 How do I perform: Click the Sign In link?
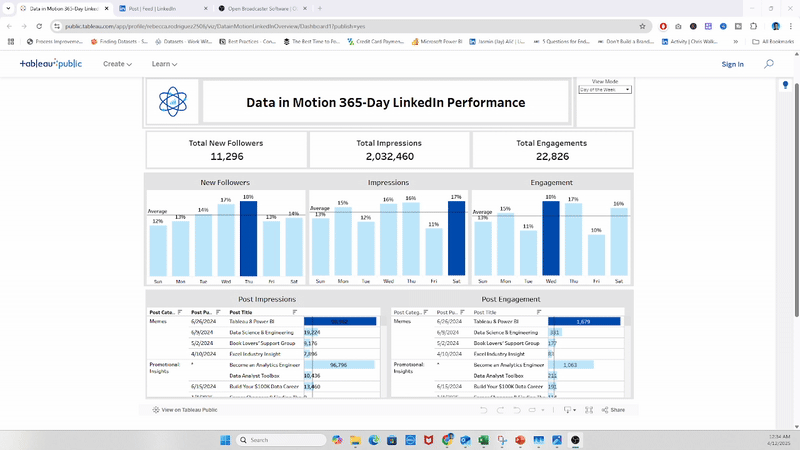click(732, 64)
